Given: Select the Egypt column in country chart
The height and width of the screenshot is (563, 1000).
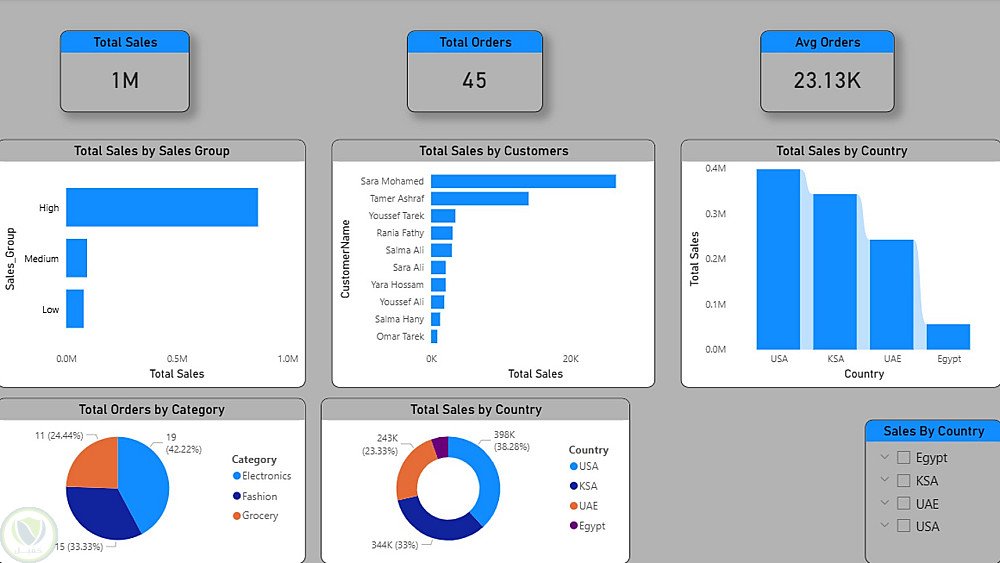Looking at the screenshot, I should click(948, 337).
